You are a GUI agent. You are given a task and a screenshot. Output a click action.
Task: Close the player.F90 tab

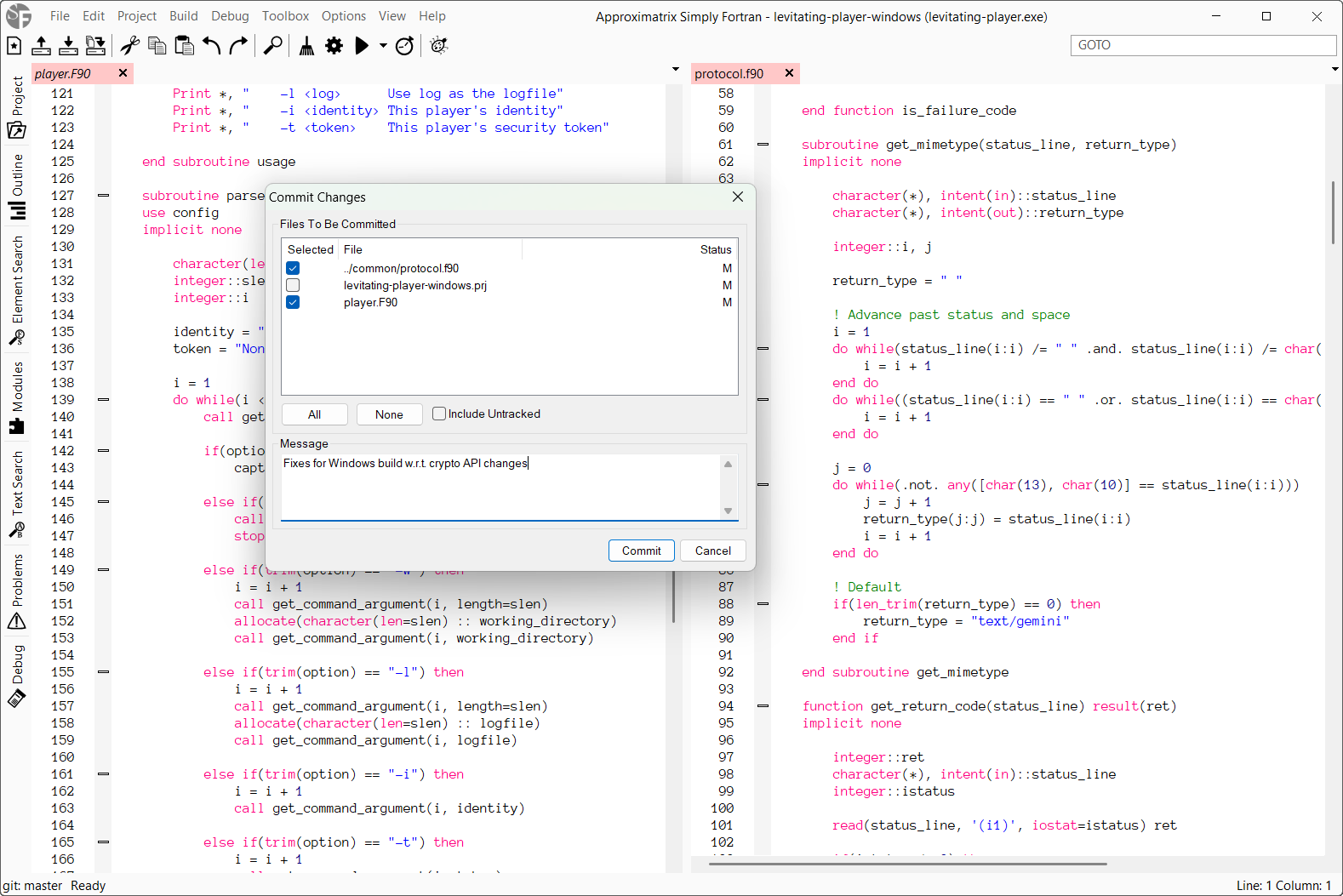click(123, 73)
